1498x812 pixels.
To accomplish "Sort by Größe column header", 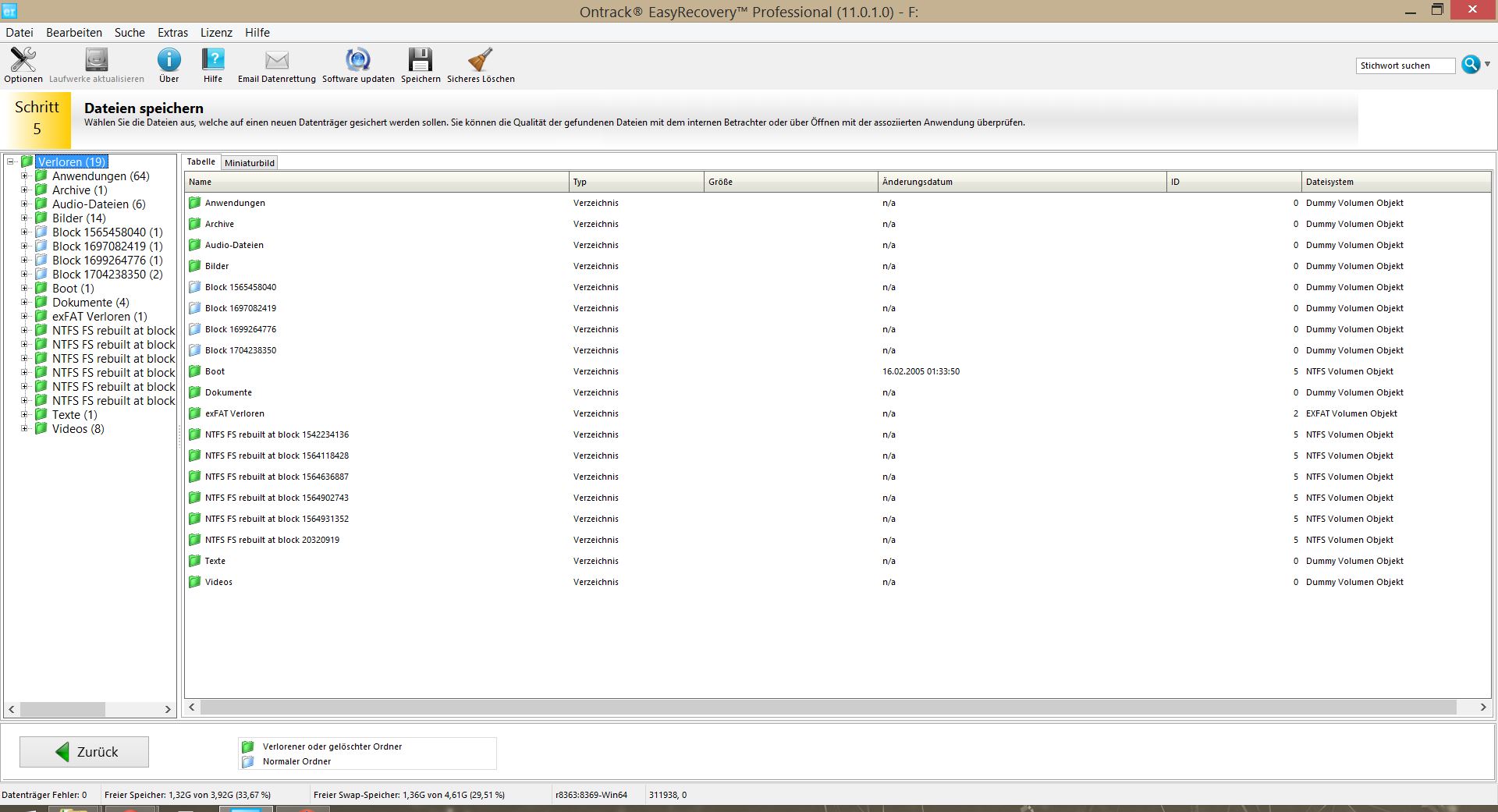I will pyautogui.click(x=791, y=182).
